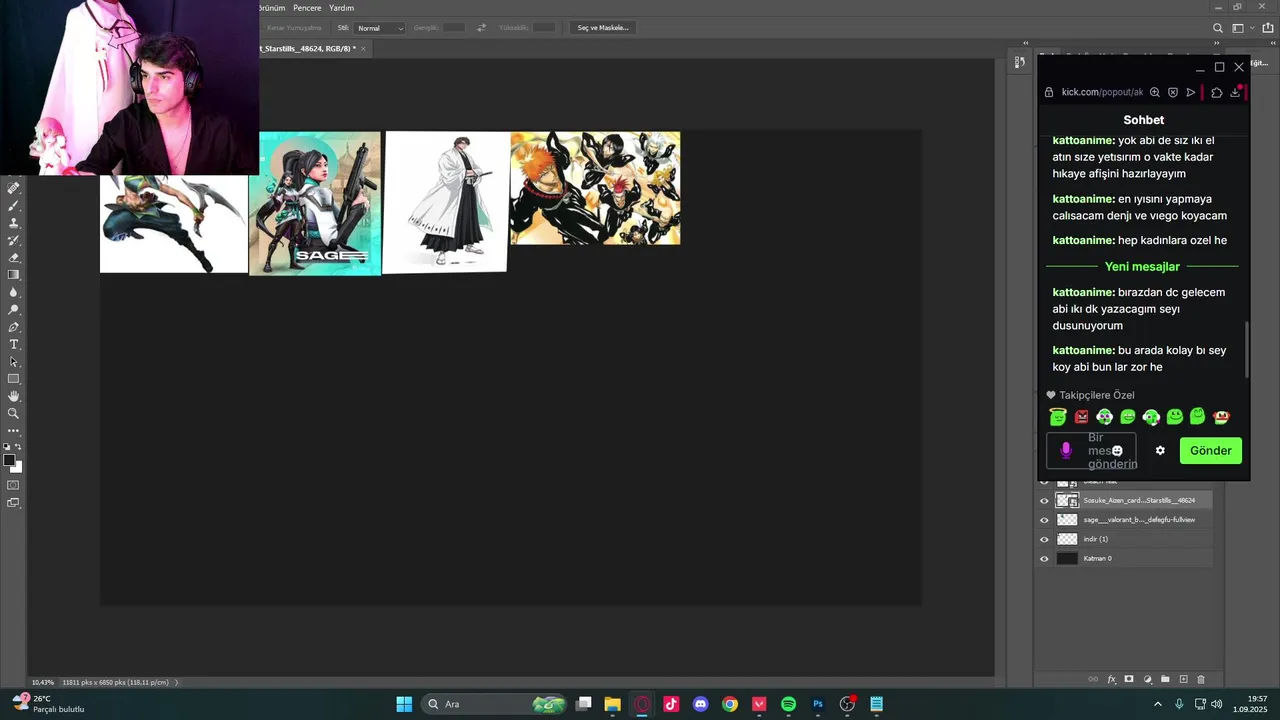Hide the indir (1) layer
This screenshot has width=1280, height=720.
click(x=1044, y=539)
